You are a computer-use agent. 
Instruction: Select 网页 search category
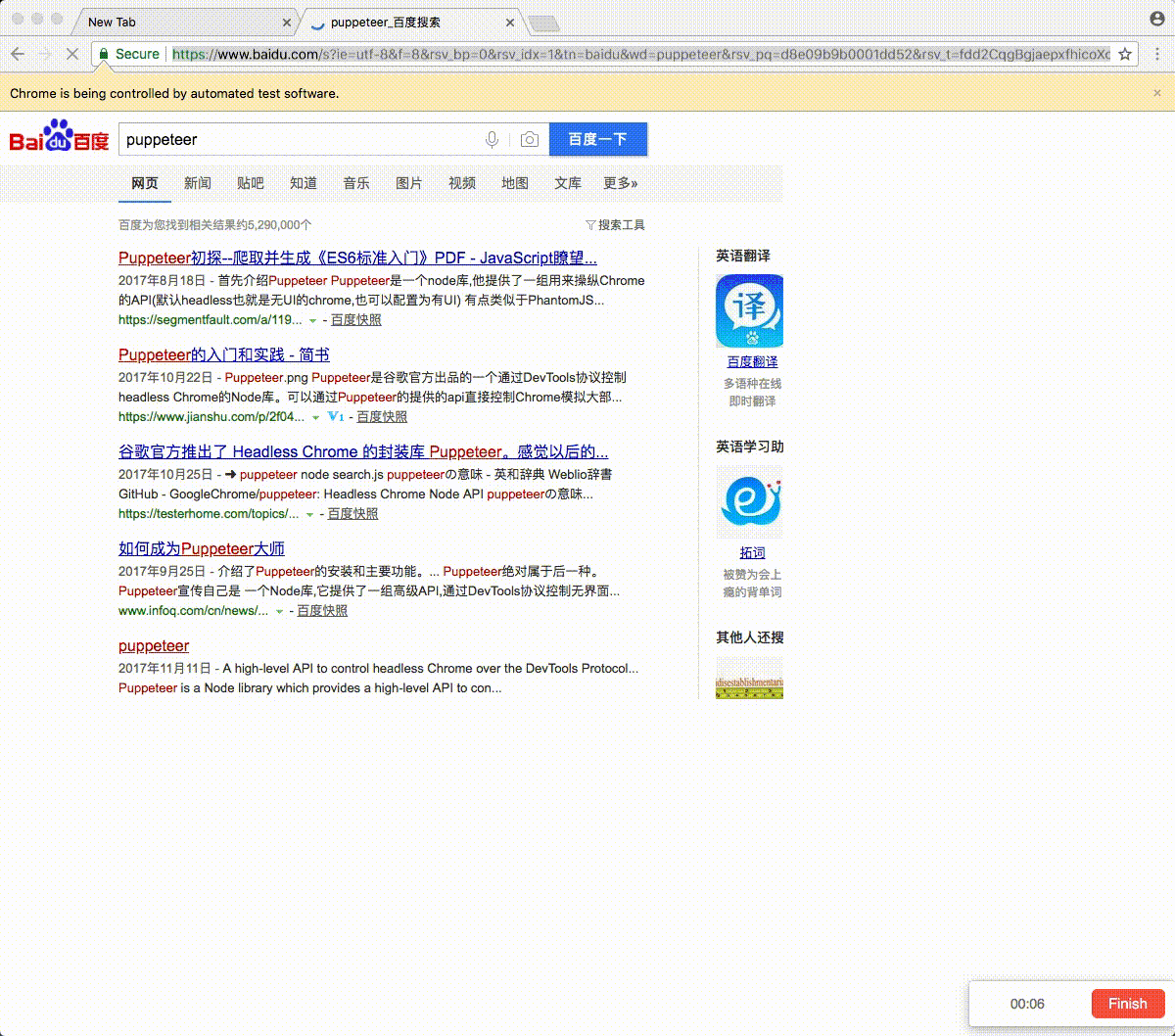[145, 183]
